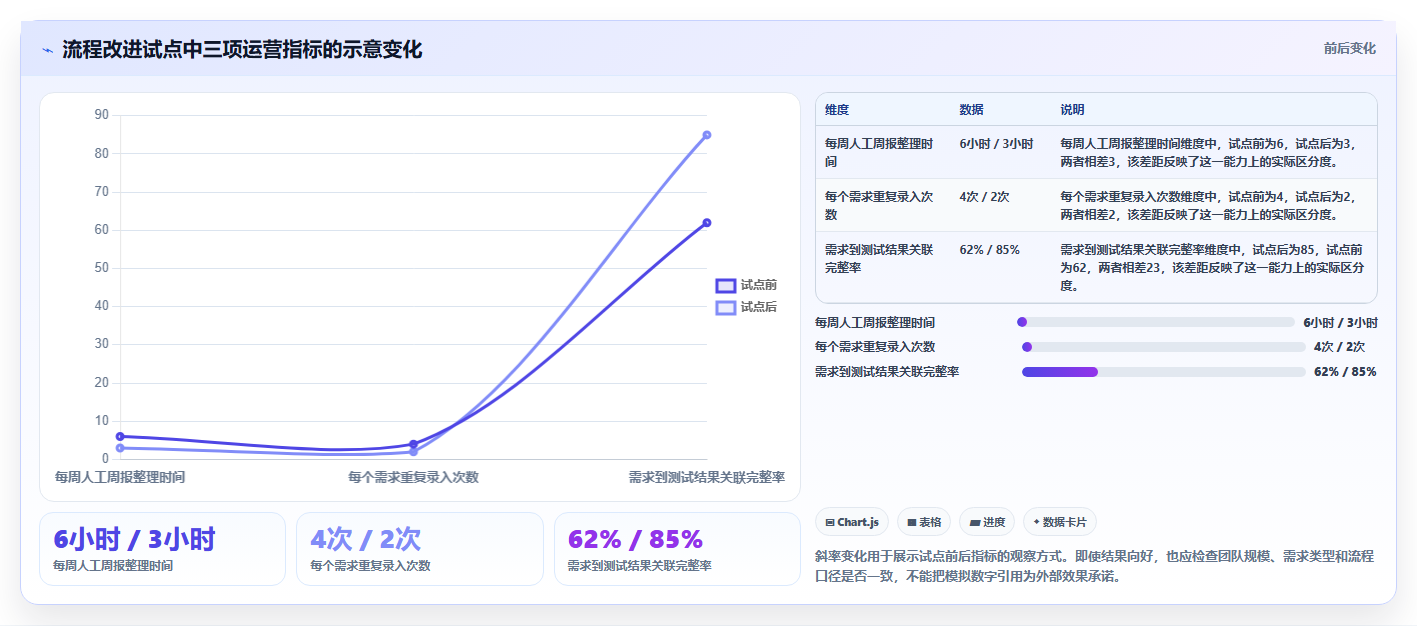Select the 维度 column header

click(x=837, y=110)
